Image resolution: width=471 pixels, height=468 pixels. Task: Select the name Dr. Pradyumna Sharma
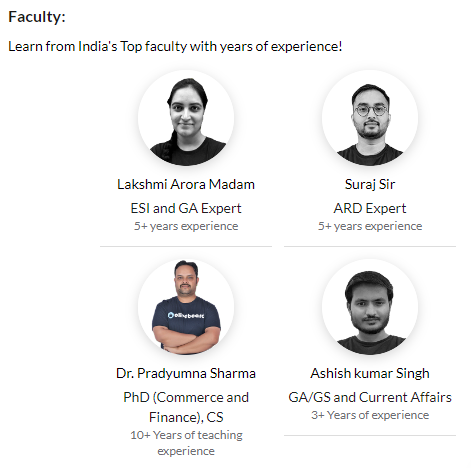point(186,373)
